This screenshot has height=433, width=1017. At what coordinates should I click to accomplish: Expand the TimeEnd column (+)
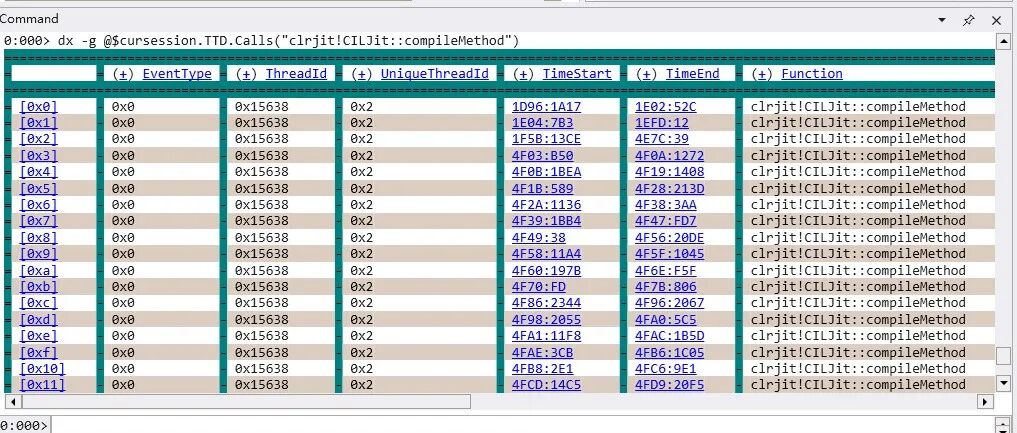(647, 74)
